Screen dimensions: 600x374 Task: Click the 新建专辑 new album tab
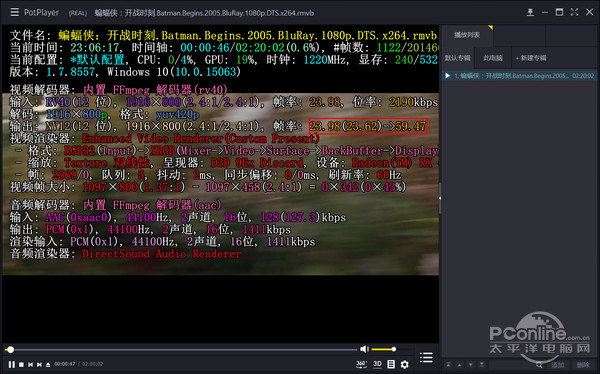(531, 58)
